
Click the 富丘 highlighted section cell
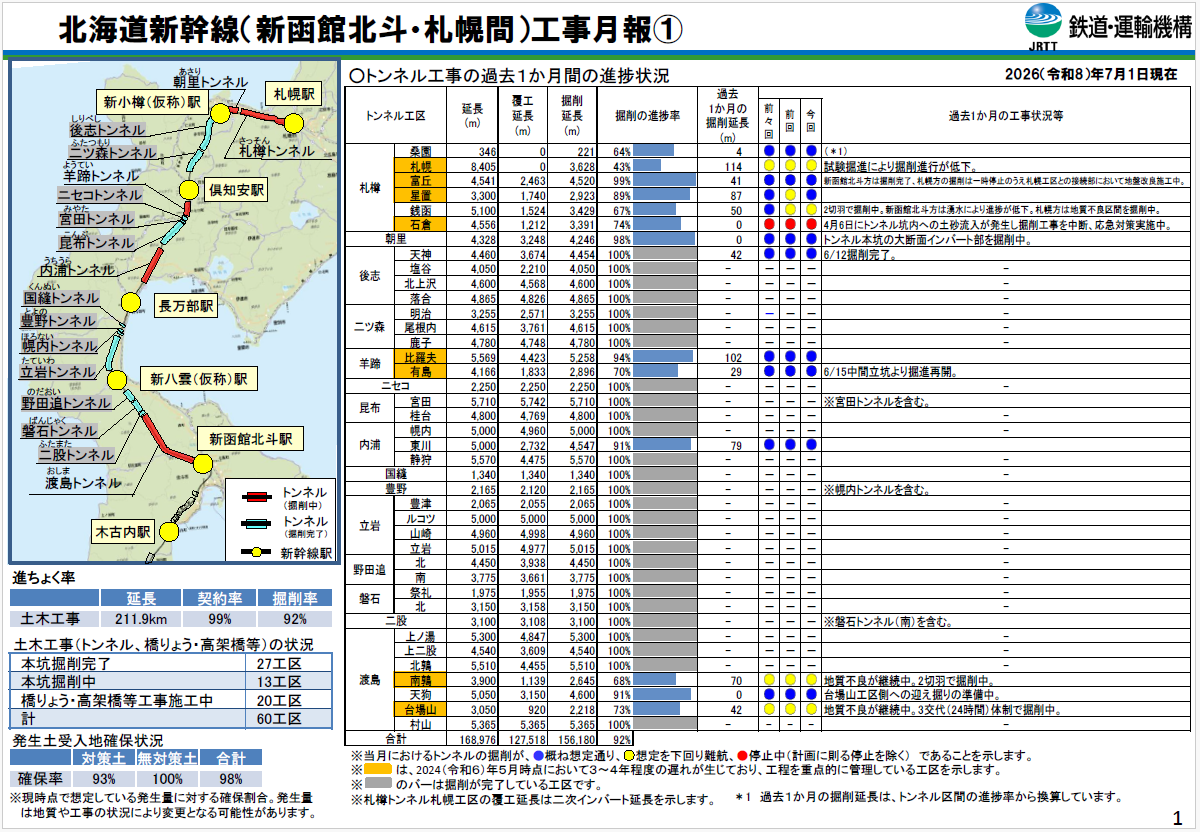point(421,181)
